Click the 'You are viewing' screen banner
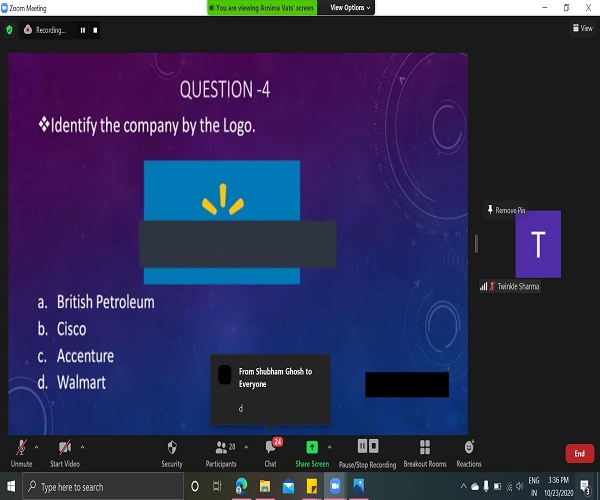The height and width of the screenshot is (500, 600). click(262, 8)
